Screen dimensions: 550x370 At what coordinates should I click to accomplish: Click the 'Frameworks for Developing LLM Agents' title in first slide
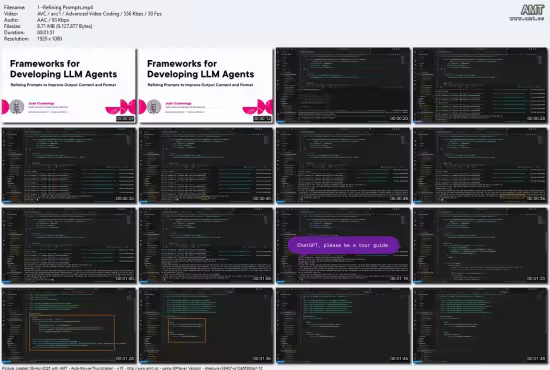[x=63, y=69]
